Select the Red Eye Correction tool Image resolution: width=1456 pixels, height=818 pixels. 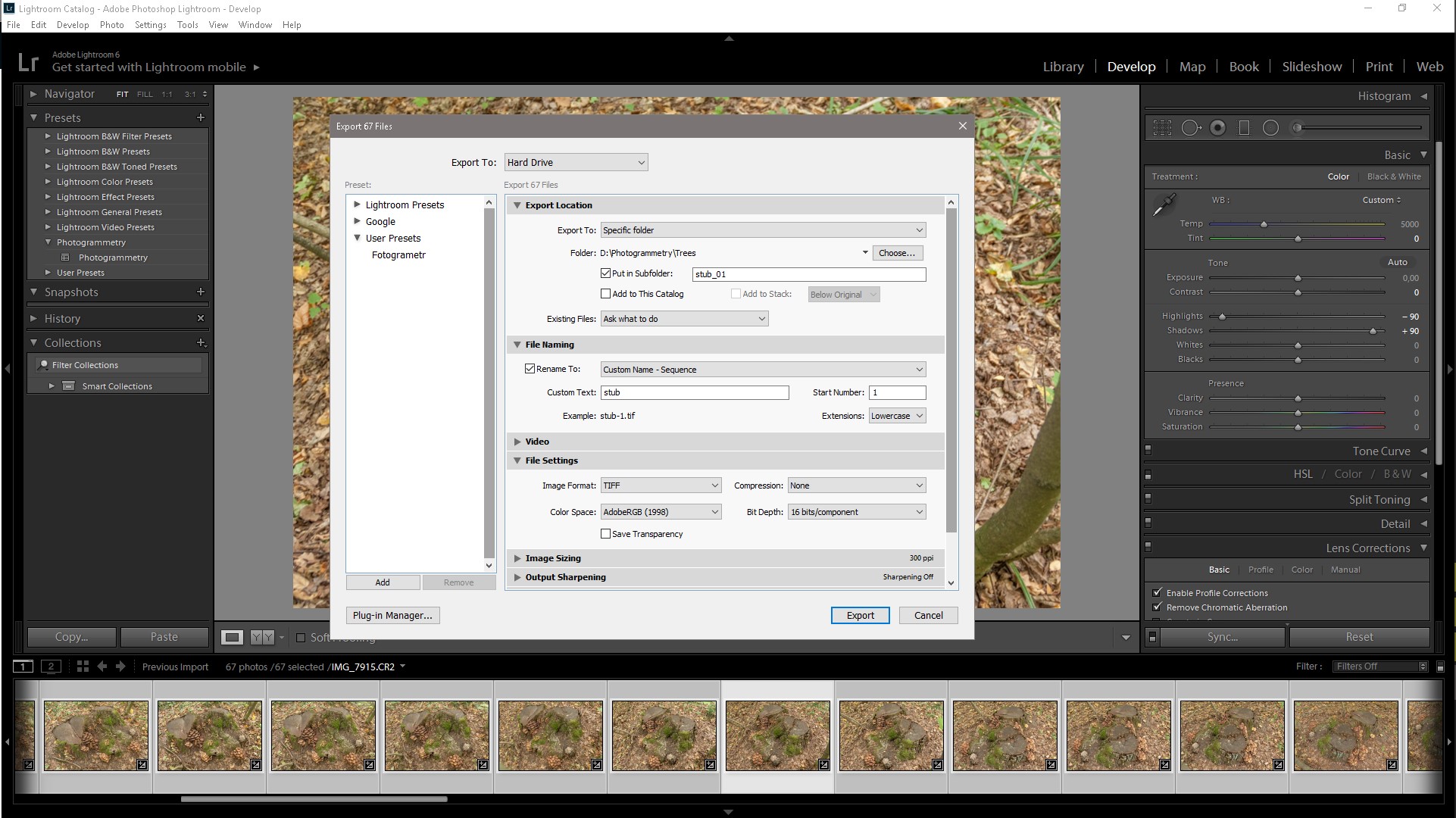click(x=1217, y=128)
